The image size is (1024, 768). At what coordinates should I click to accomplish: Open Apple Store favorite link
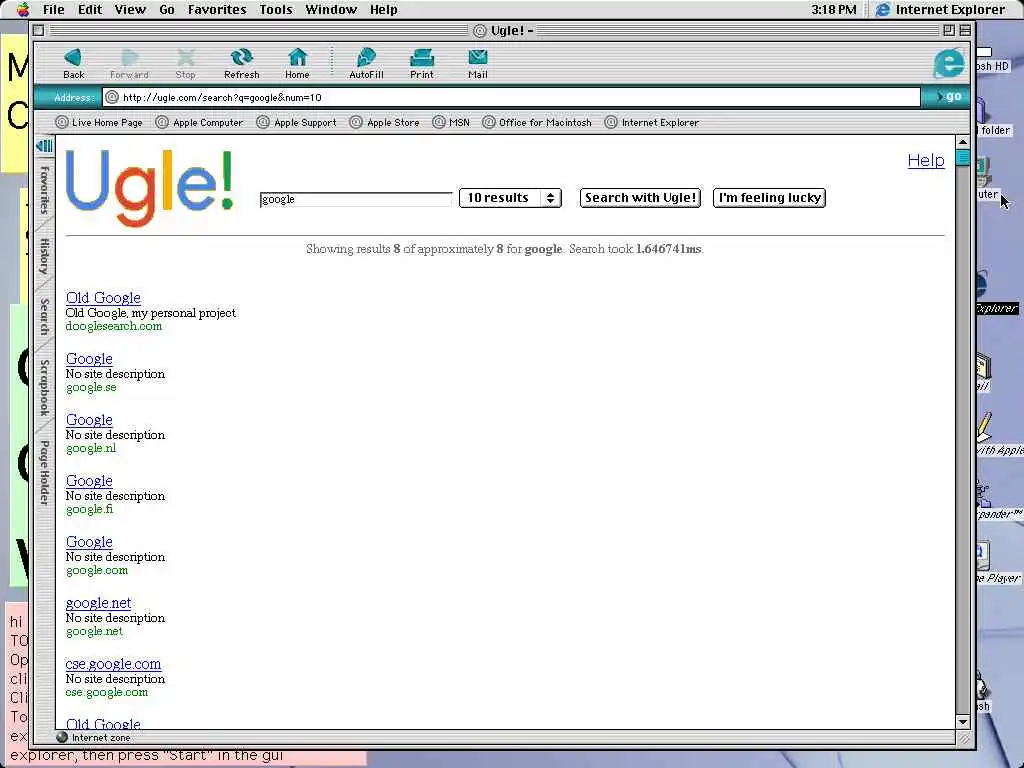coord(385,122)
